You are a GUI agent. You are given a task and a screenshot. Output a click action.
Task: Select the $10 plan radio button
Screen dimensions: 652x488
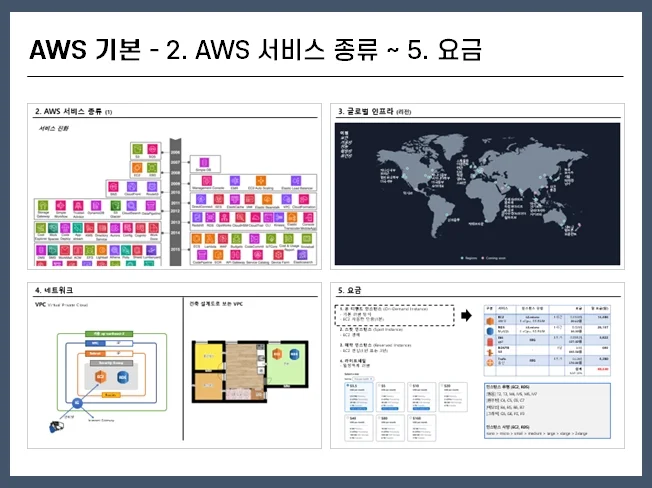411,385
